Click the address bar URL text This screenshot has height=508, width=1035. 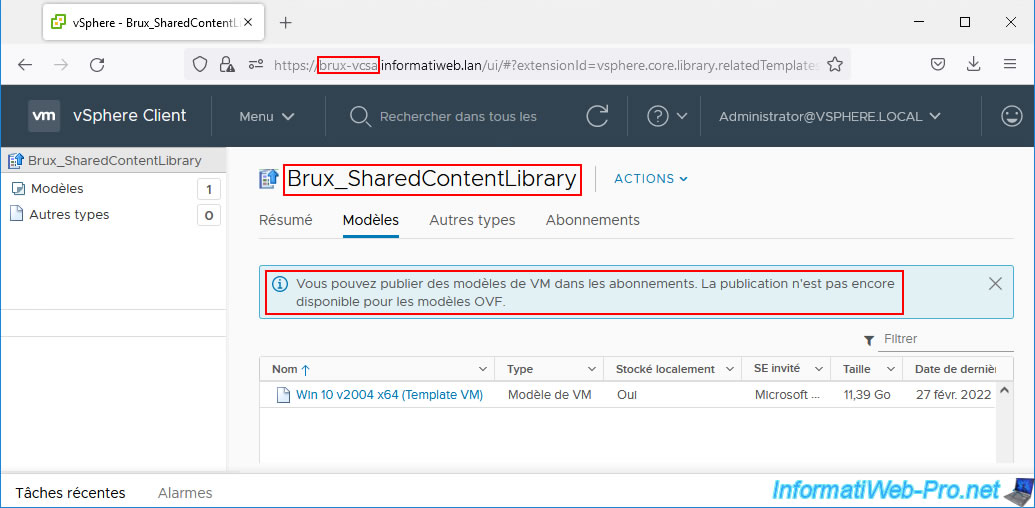point(547,65)
